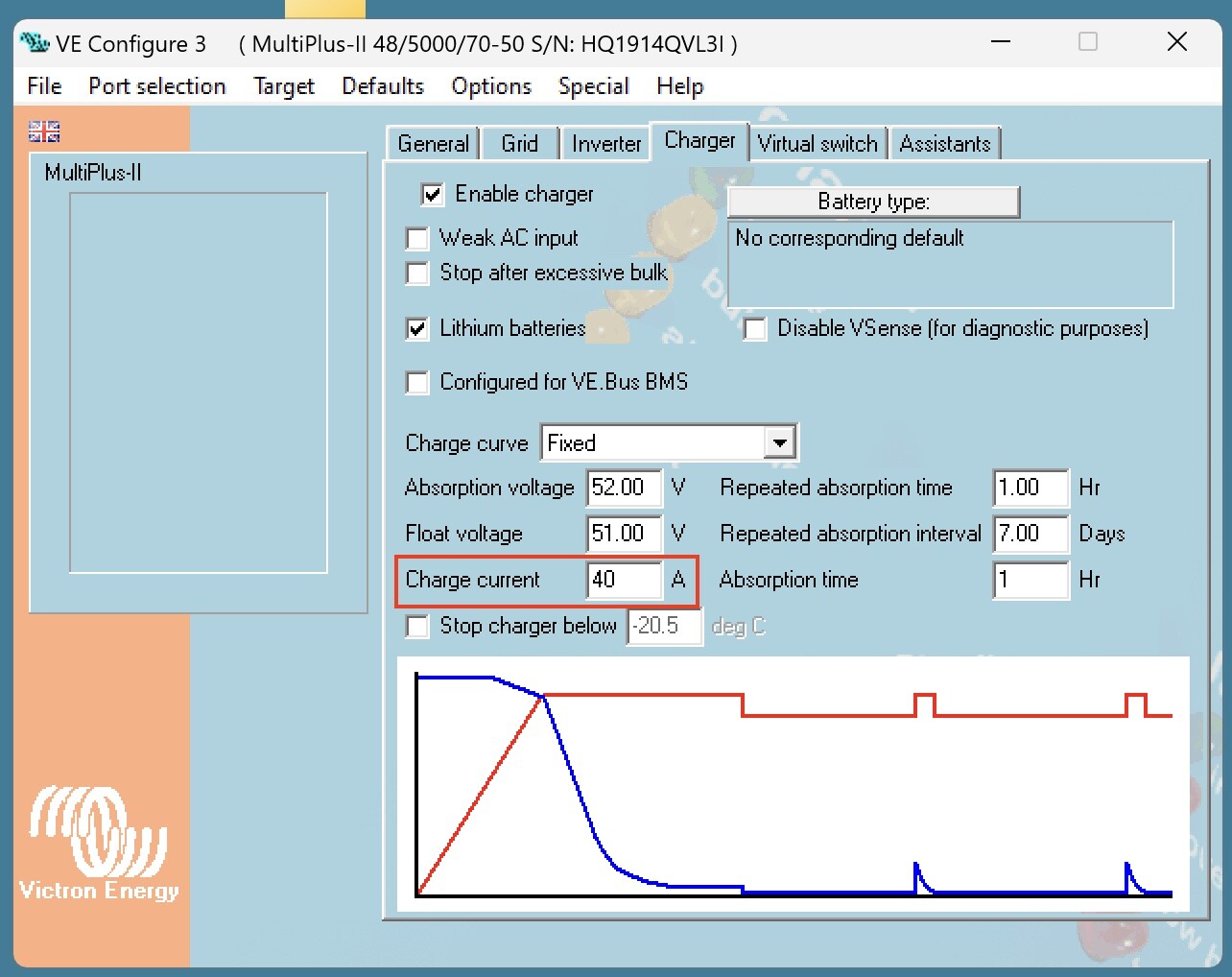Switch to the General tab
This screenshot has height=977, width=1232.
click(x=433, y=144)
